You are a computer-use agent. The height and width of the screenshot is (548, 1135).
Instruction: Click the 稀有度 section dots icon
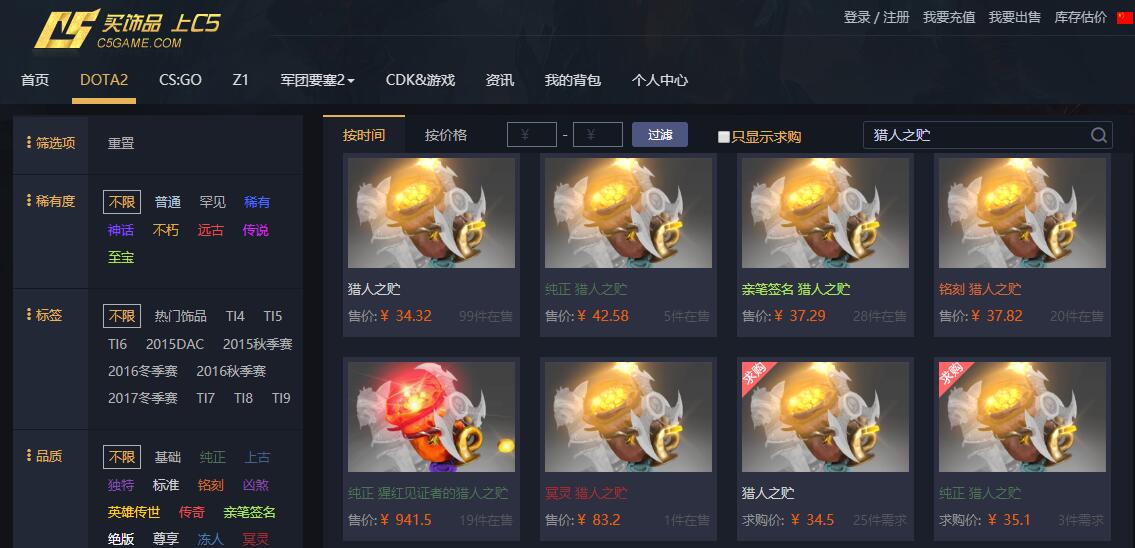29,201
